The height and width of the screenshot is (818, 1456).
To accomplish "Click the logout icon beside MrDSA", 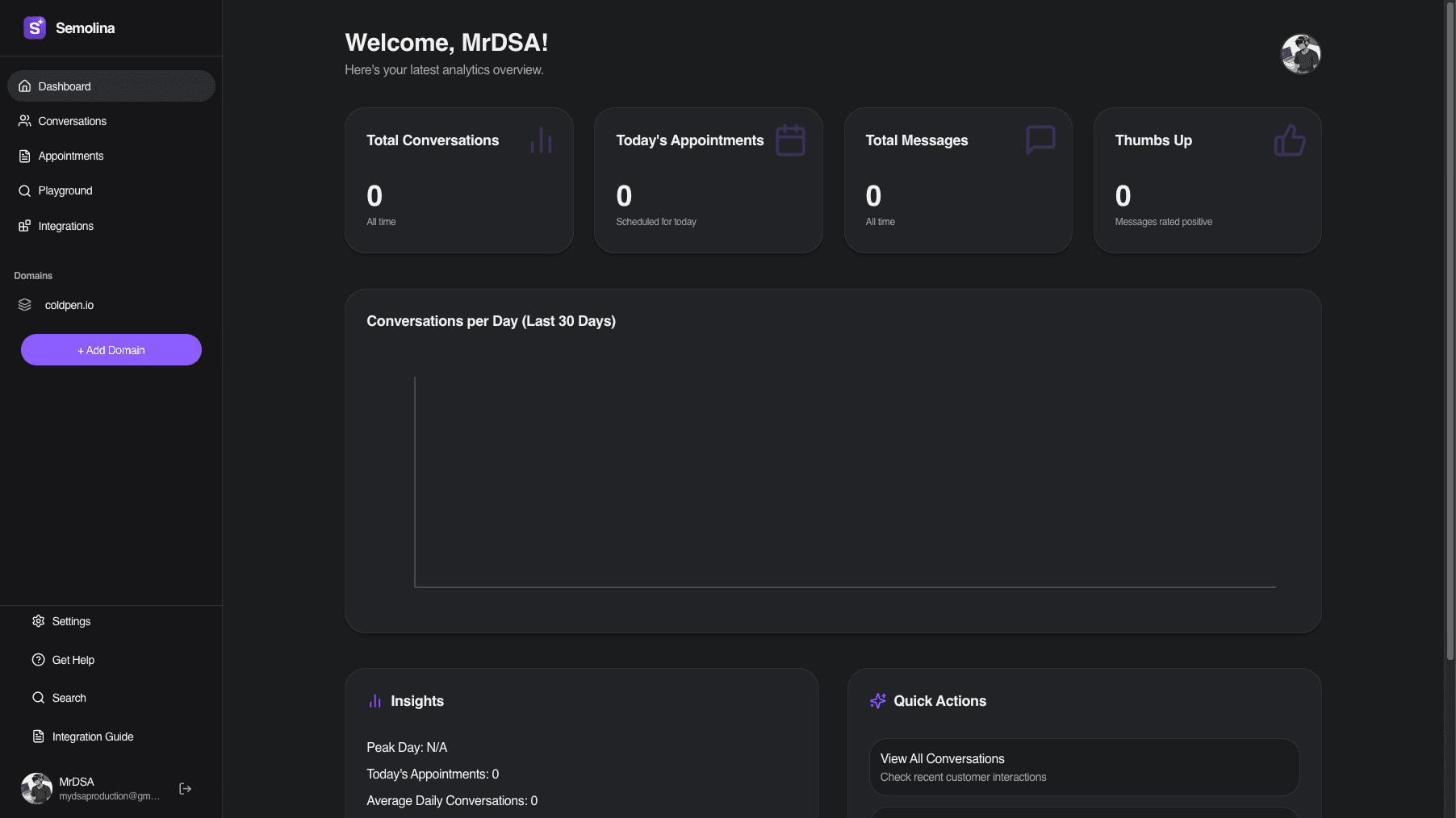I will coord(185,789).
